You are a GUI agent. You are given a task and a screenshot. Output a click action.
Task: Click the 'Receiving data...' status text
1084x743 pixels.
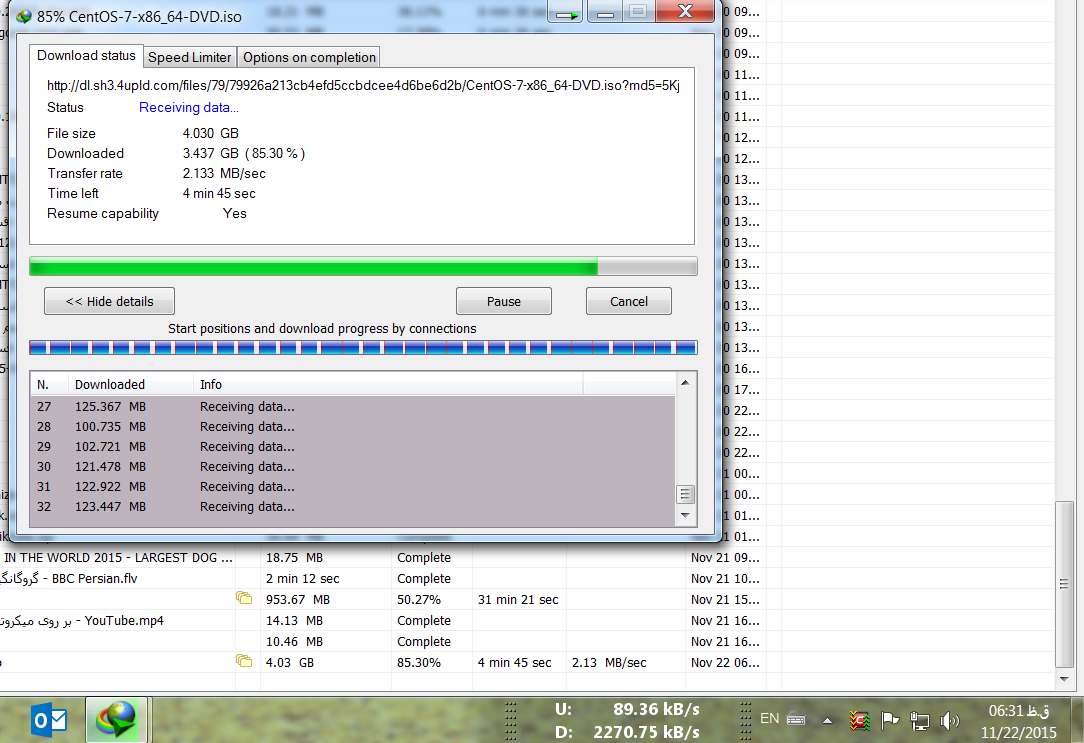(x=189, y=107)
